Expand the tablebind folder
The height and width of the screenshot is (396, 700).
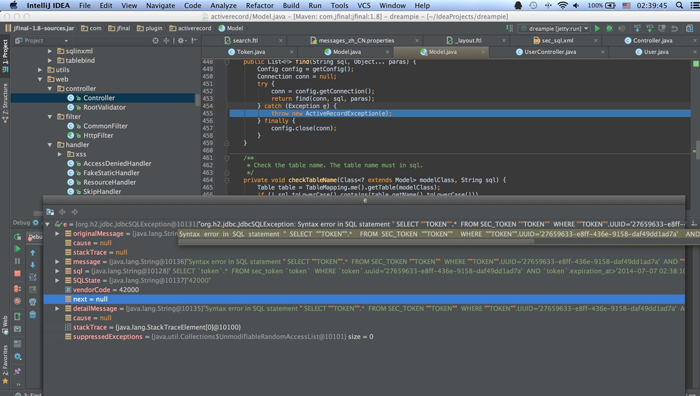pos(50,60)
